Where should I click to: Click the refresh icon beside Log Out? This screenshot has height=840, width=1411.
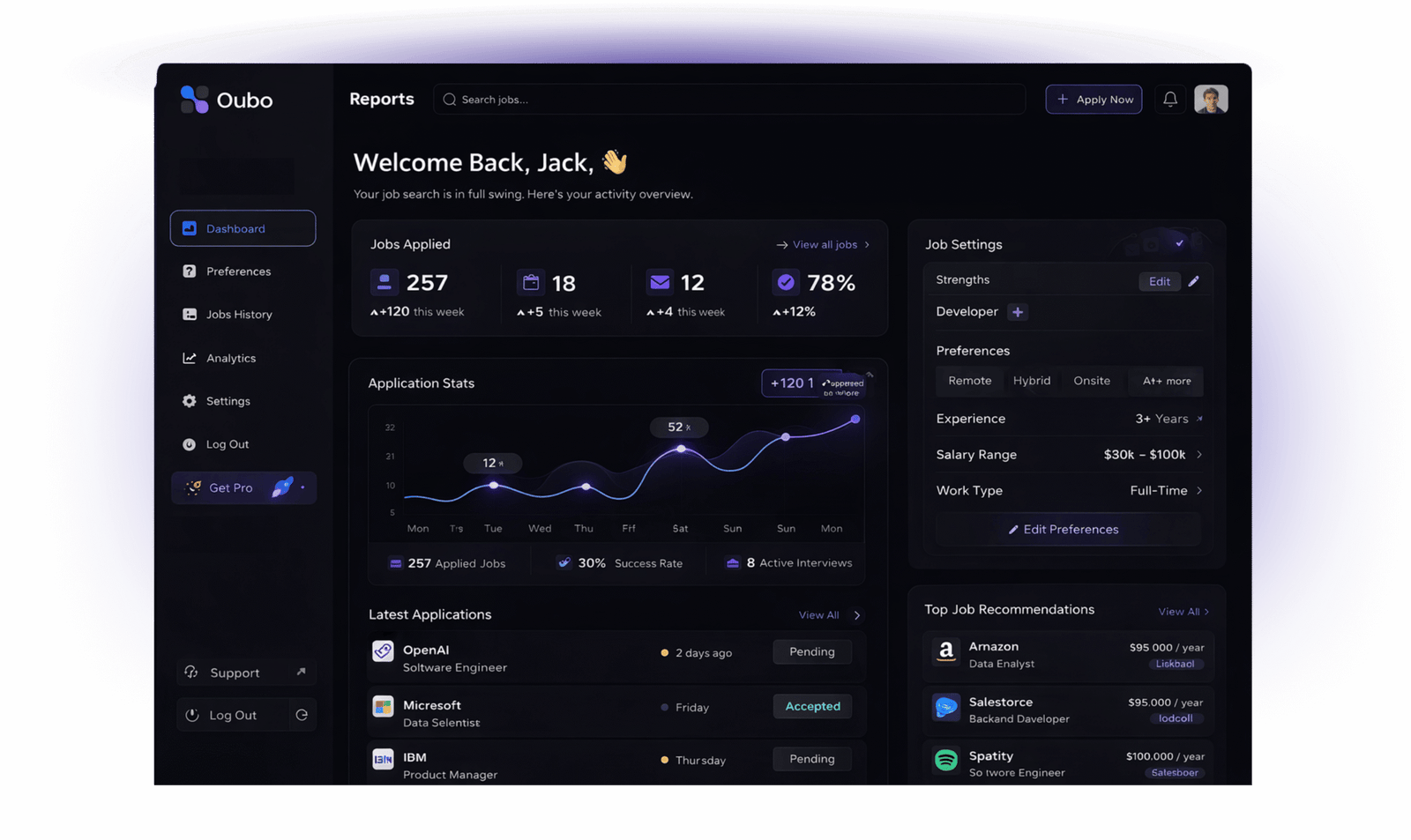302,715
